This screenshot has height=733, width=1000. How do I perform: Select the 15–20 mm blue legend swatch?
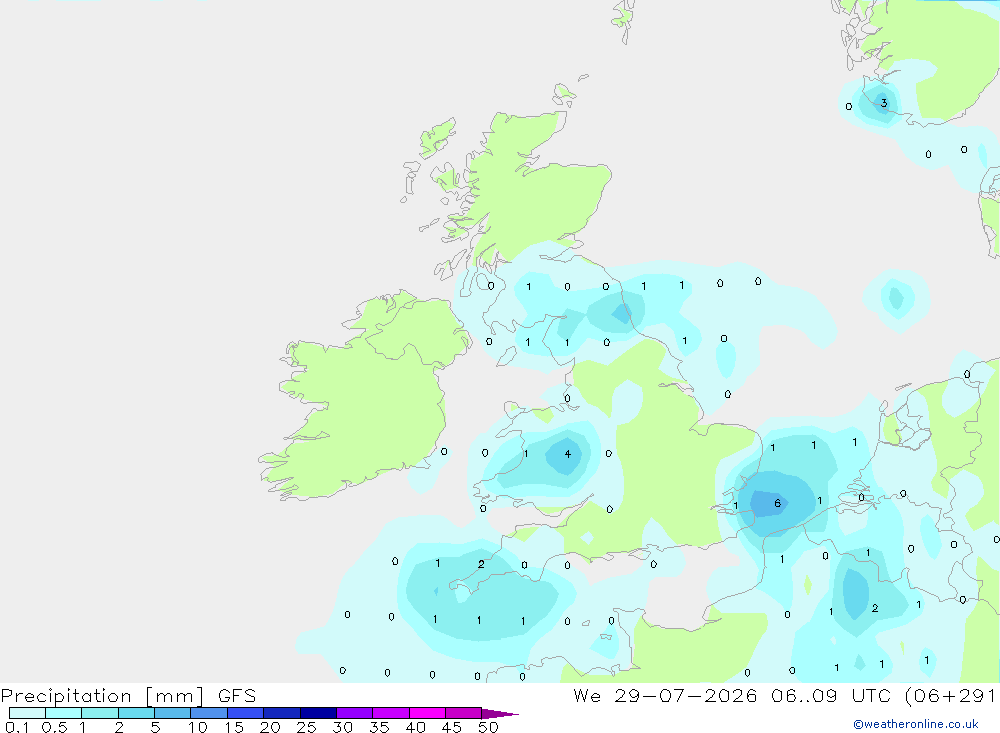point(245,713)
